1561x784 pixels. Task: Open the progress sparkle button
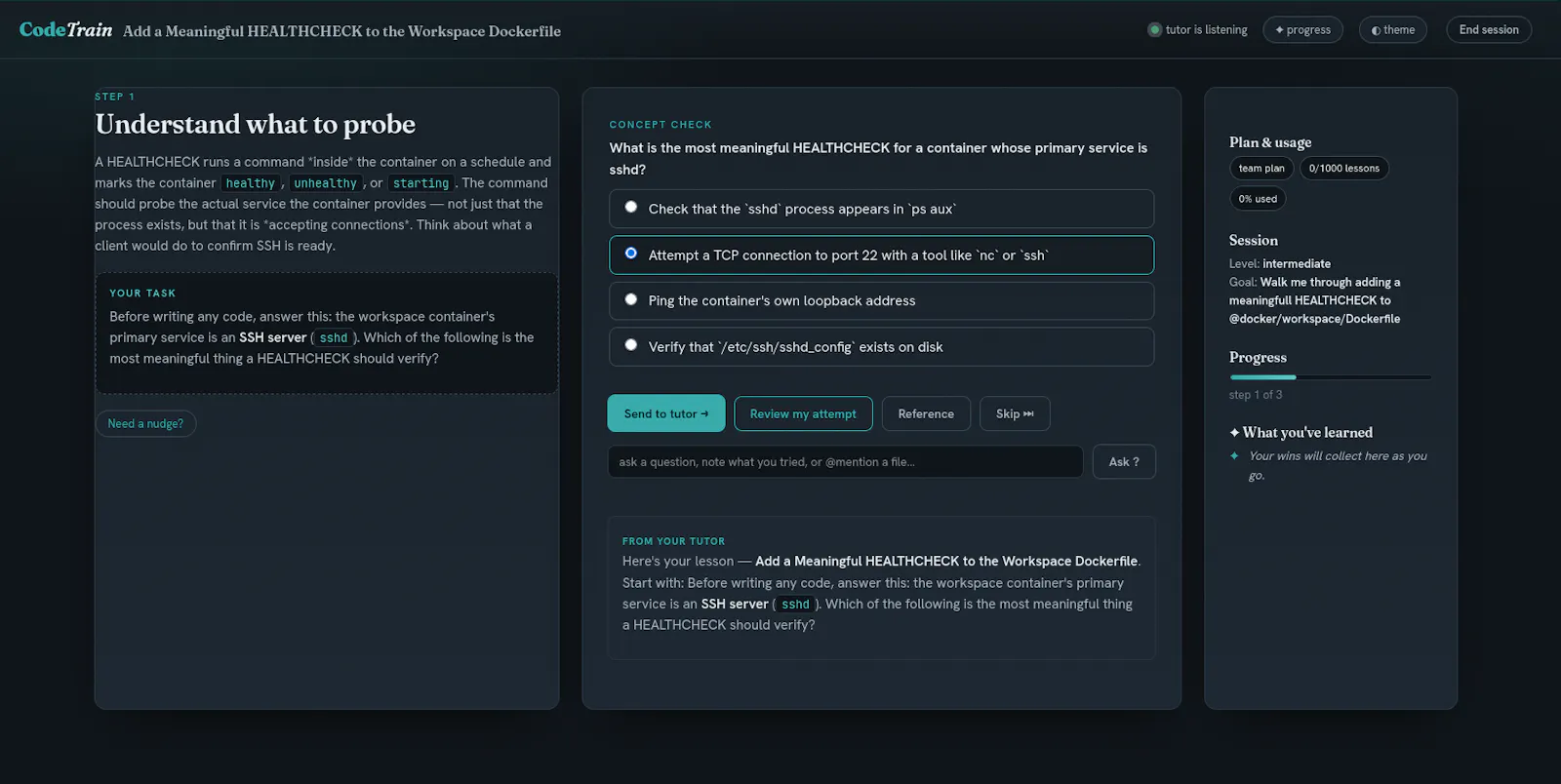(x=1302, y=30)
